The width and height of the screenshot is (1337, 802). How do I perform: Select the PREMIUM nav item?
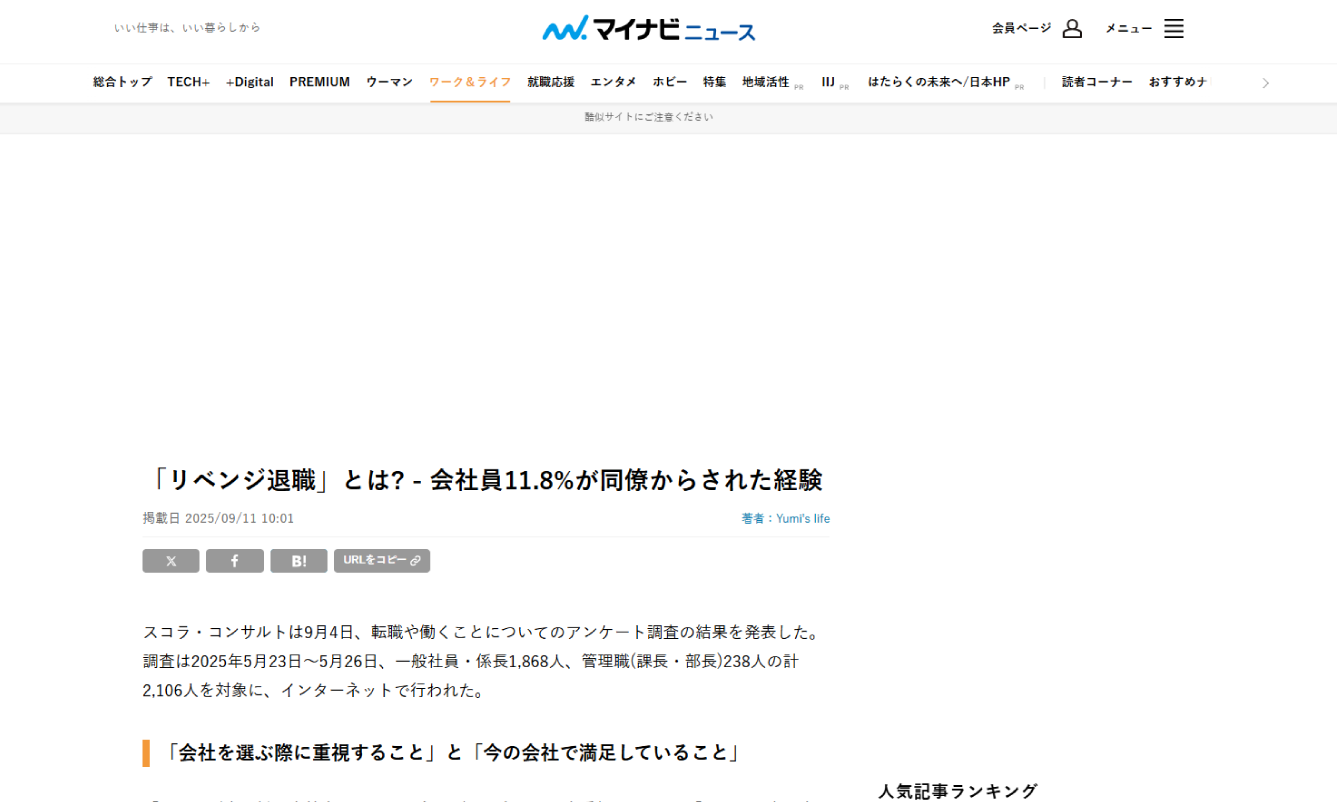[x=319, y=82]
